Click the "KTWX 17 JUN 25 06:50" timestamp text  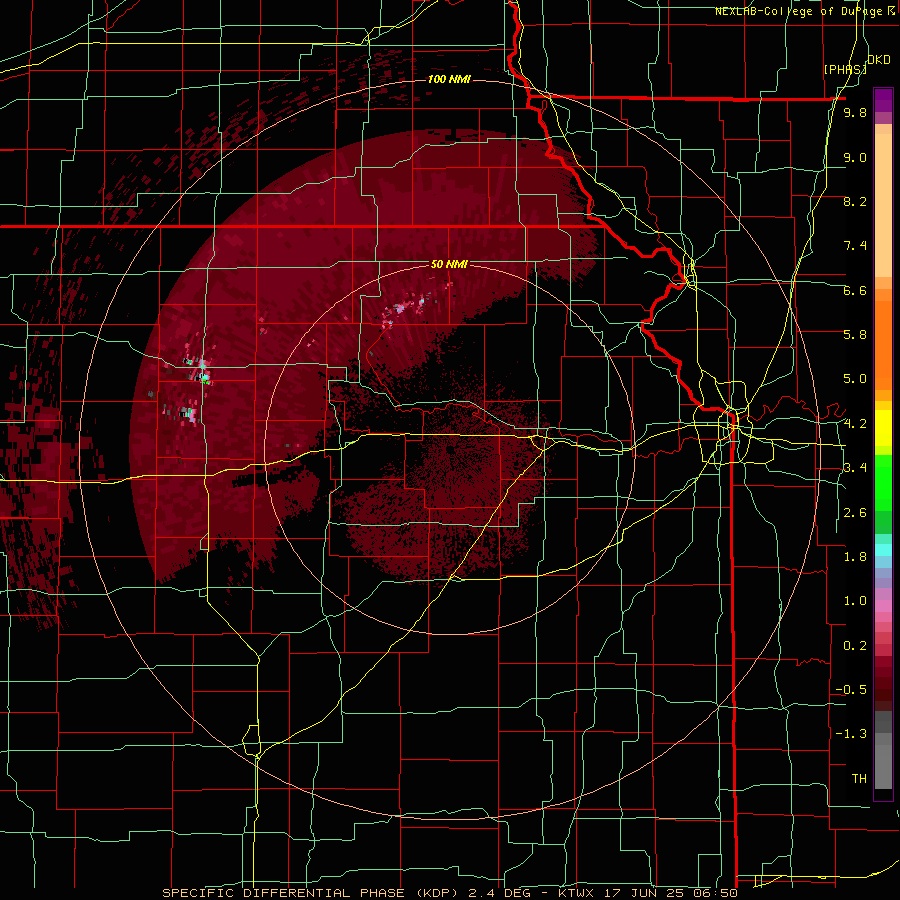pos(647,893)
